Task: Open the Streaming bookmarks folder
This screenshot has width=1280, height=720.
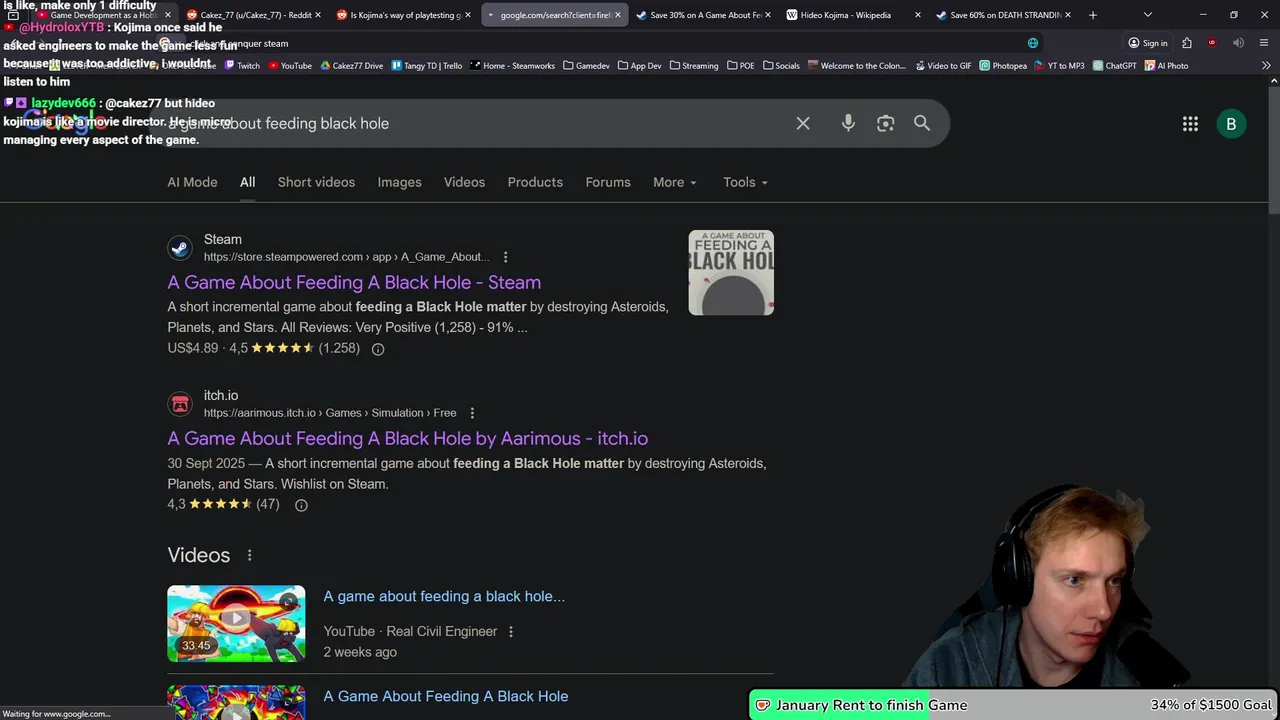Action: tap(694, 66)
